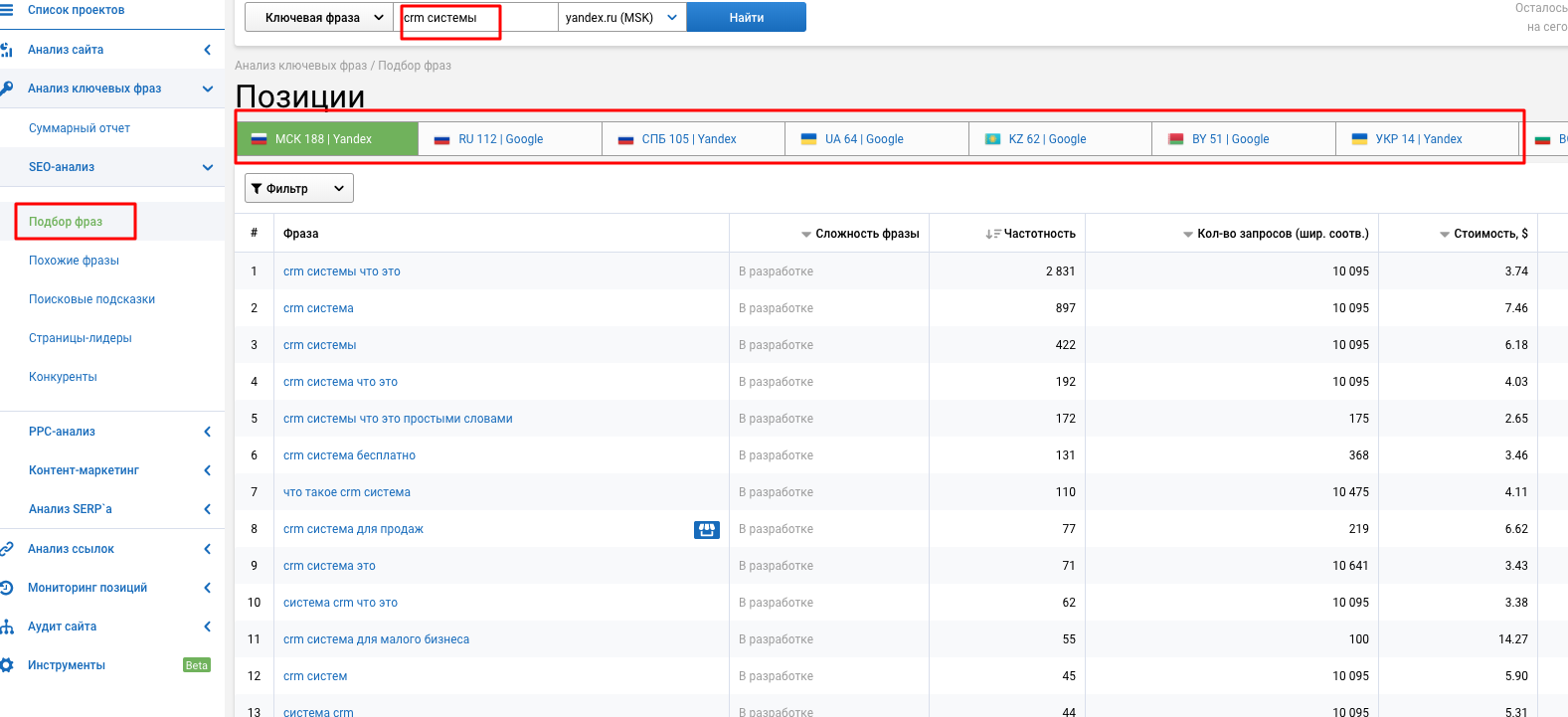This screenshot has height=717, width=1568.
Task: Click the shop icon in crm система для продаж row
Action: pyautogui.click(x=707, y=530)
